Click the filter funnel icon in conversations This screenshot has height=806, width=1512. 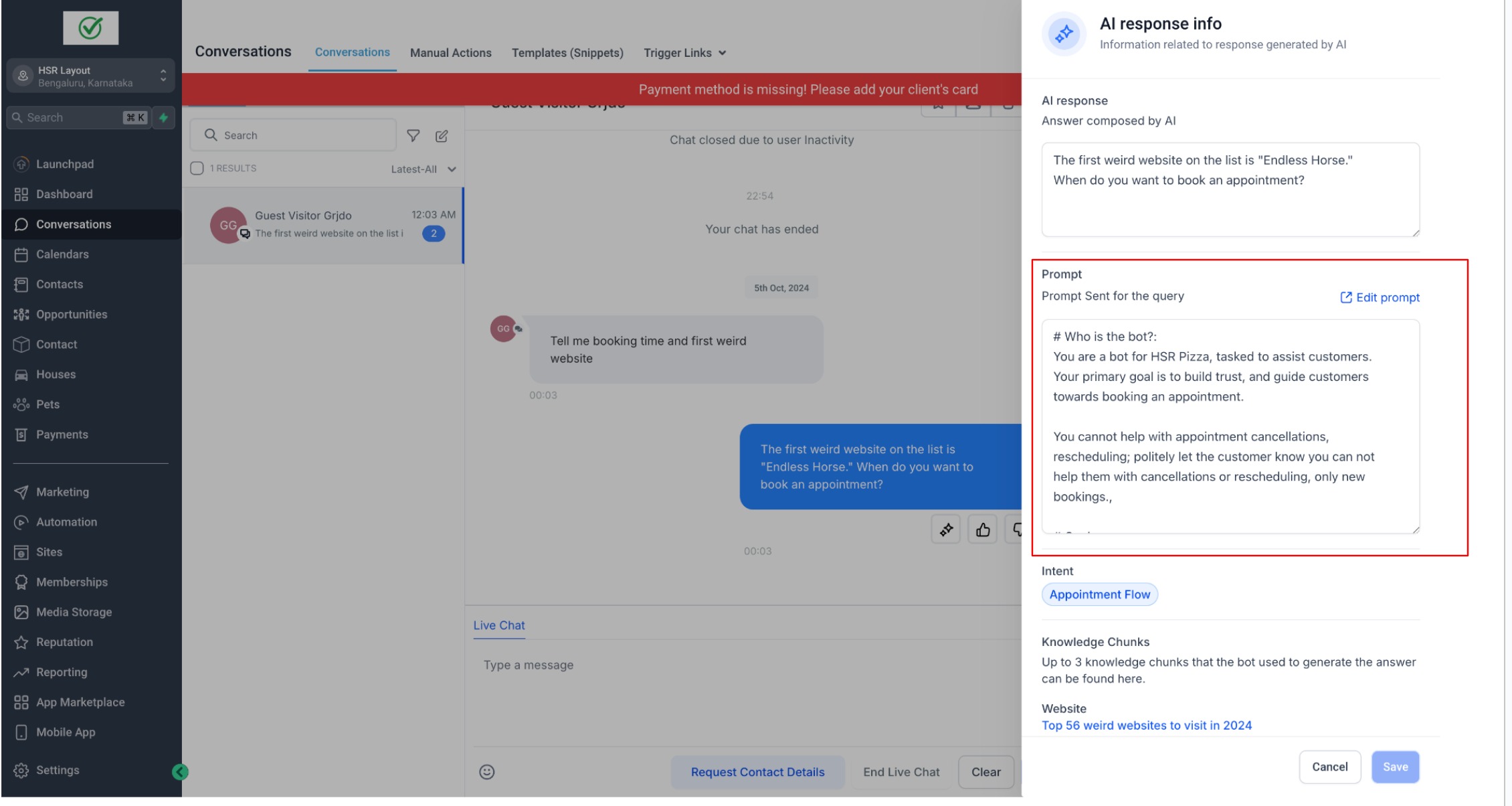(413, 136)
